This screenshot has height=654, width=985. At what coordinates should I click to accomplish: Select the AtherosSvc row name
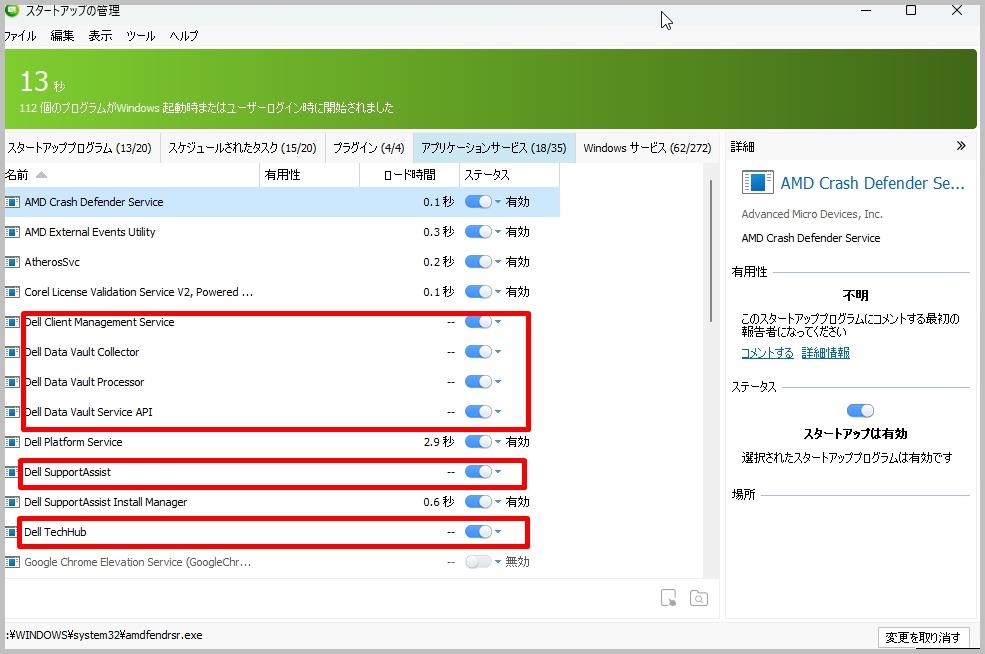[52, 262]
